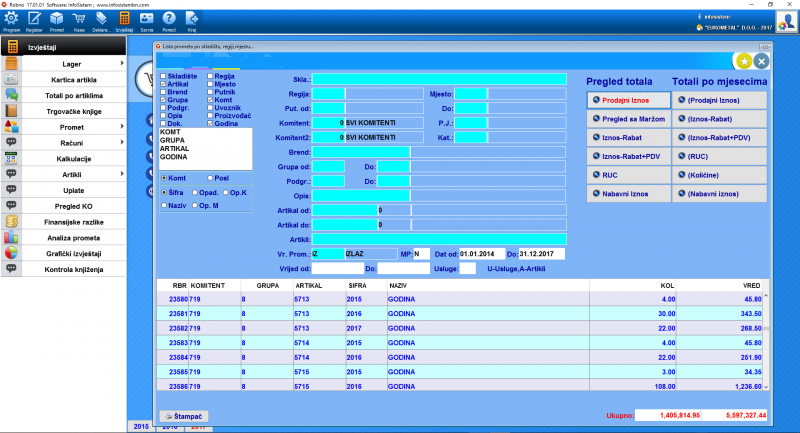Click the Prodajni Iznos button
The height and width of the screenshot is (433, 800).
pyautogui.click(x=627, y=100)
